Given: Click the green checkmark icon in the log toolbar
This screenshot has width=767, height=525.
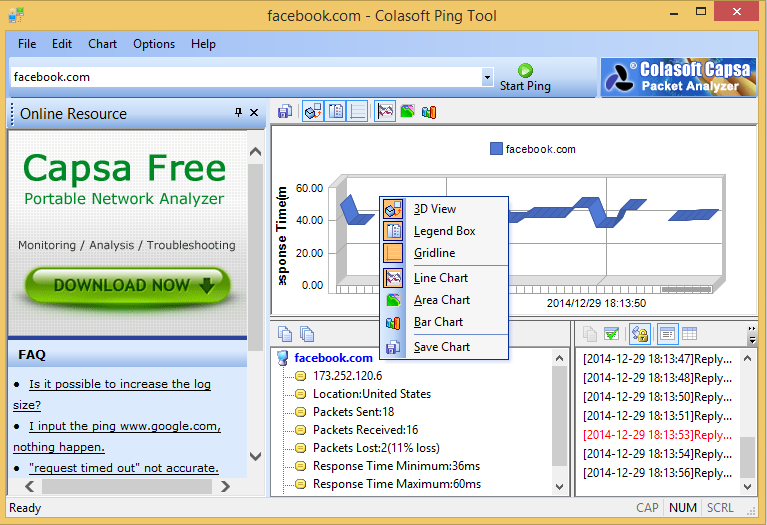Looking at the screenshot, I should [x=611, y=334].
